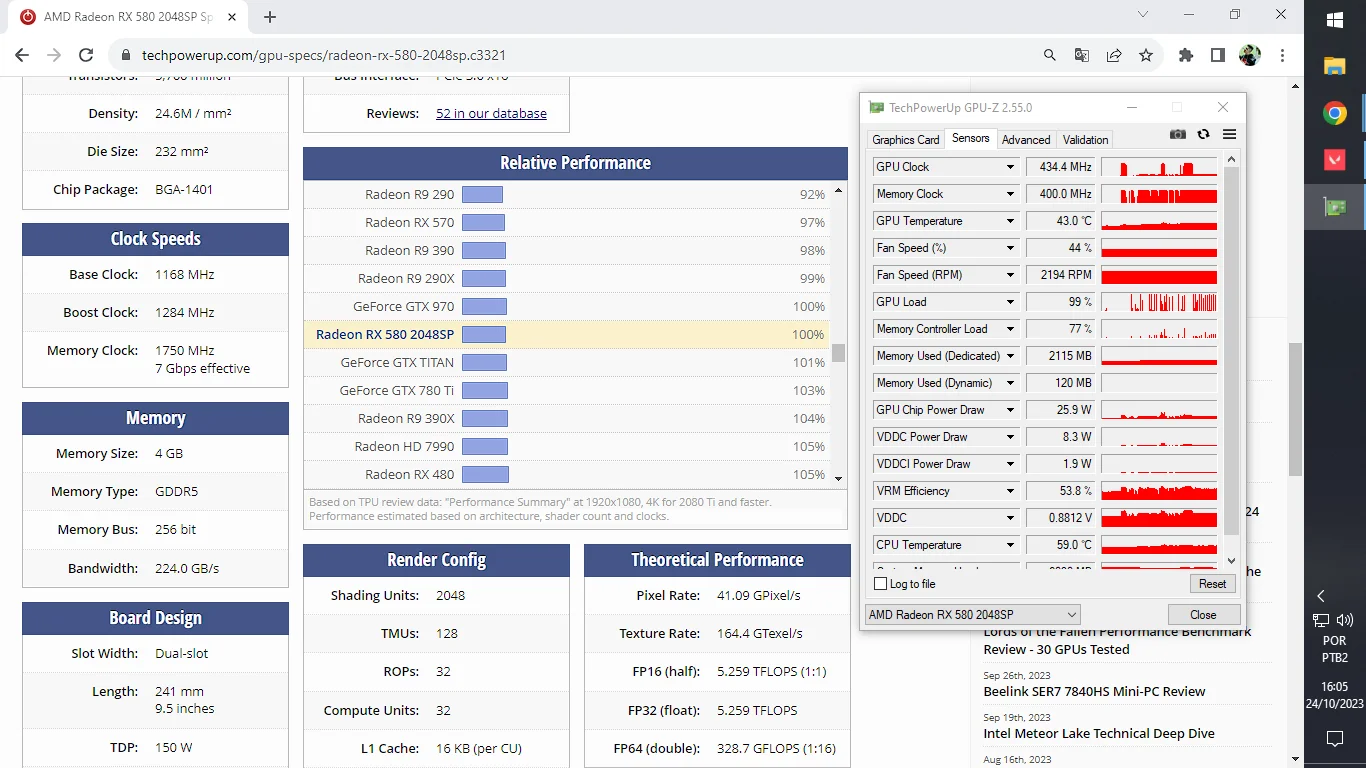Select the AMD Radeon RX 580 browser tab
The height and width of the screenshot is (768, 1366).
(128, 17)
